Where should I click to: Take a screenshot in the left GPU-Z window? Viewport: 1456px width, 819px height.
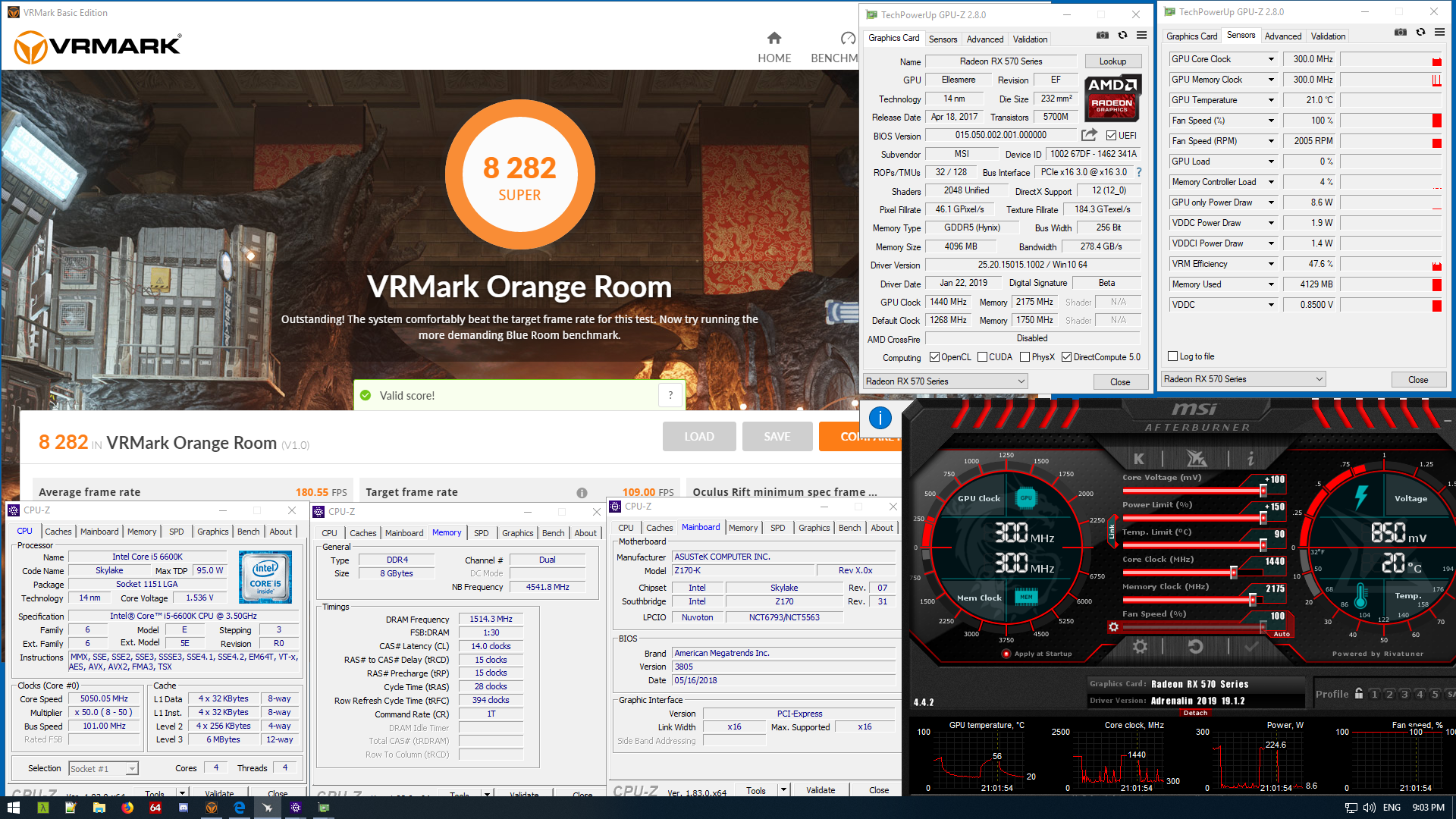[x=1103, y=35]
